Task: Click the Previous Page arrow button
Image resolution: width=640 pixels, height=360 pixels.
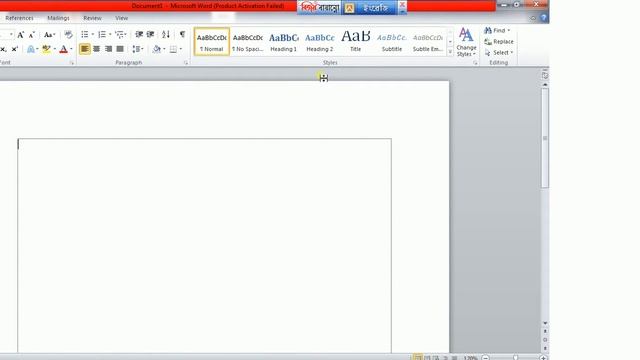Action: click(x=545, y=331)
